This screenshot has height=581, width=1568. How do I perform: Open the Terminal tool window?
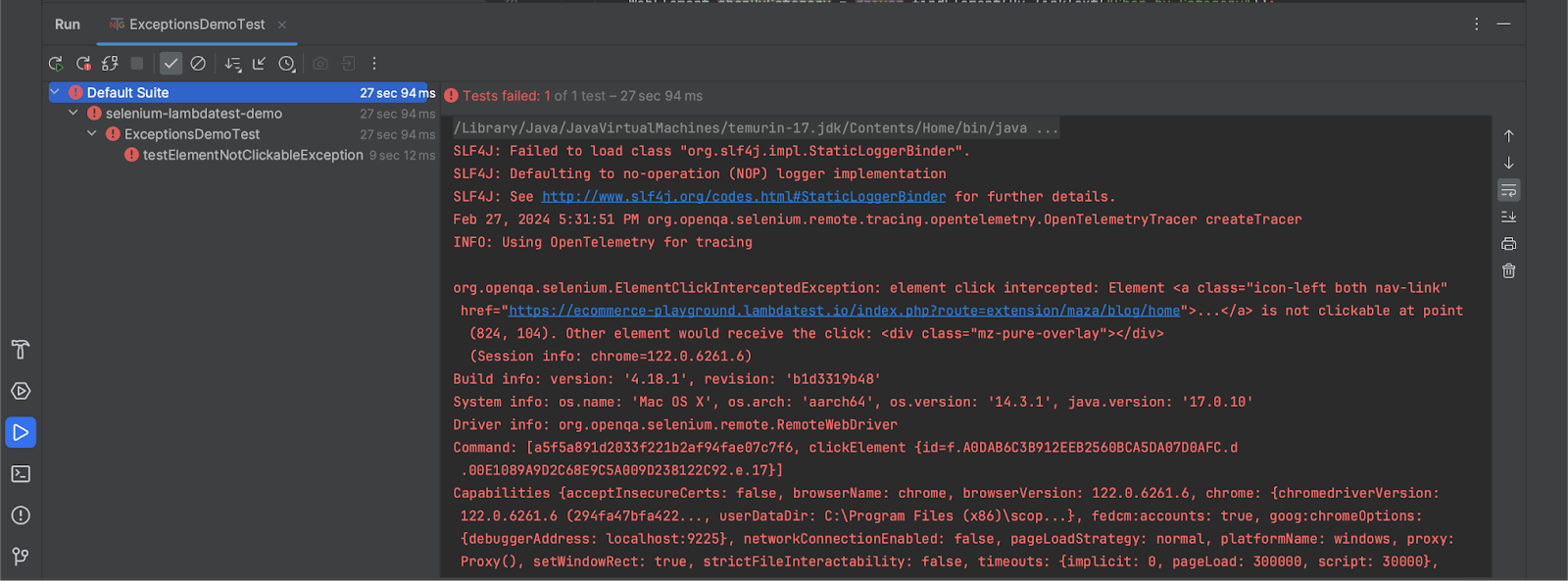pos(21,474)
